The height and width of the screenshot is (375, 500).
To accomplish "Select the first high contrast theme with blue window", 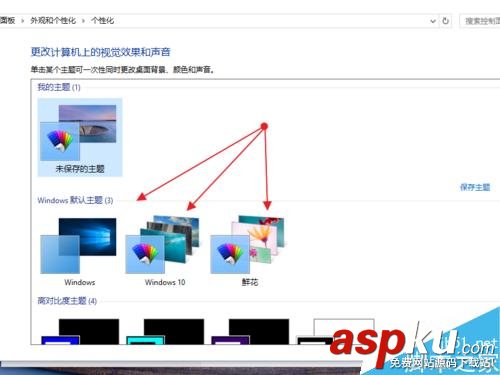I will pyautogui.click(x=80, y=331).
